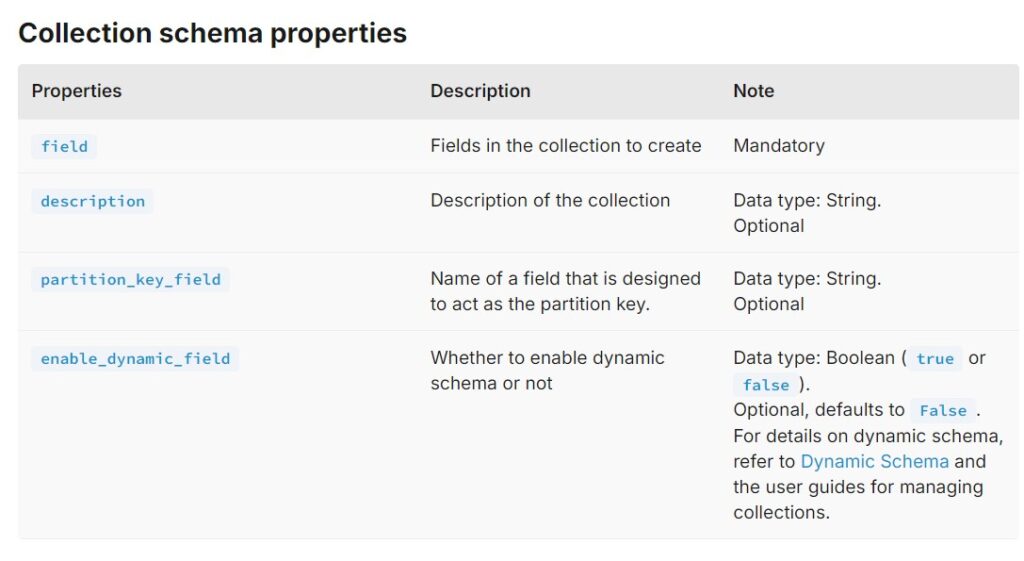Viewport: 1024px width, 561px height.
Task: Click the Properties column header
Action: coord(76,91)
